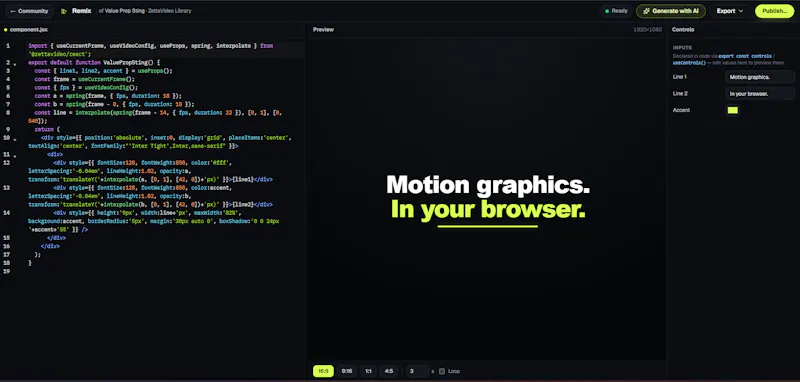Click the 'const b = spring' code line

pyautogui.click(x=115, y=104)
